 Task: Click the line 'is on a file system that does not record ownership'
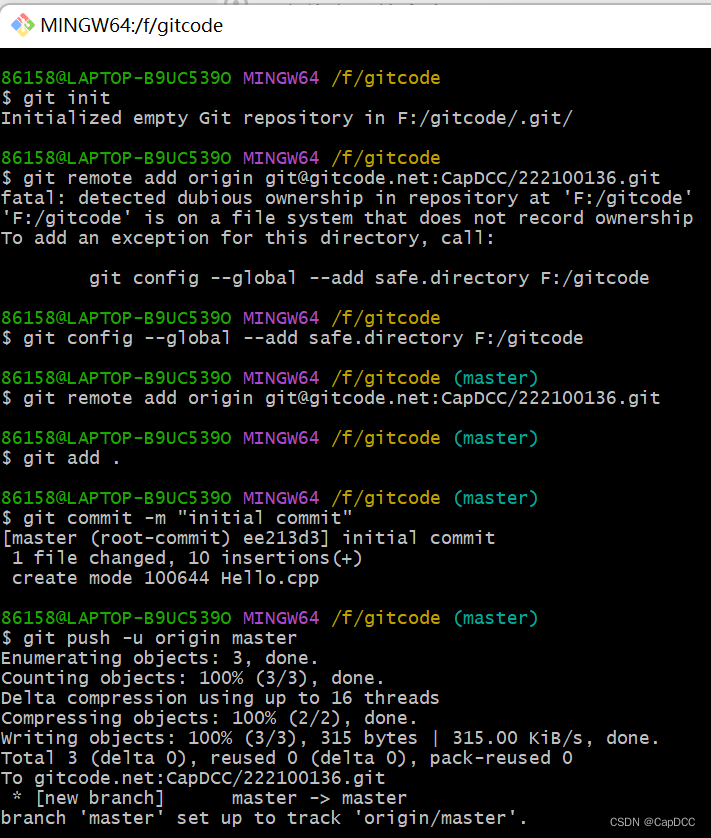(x=346, y=218)
